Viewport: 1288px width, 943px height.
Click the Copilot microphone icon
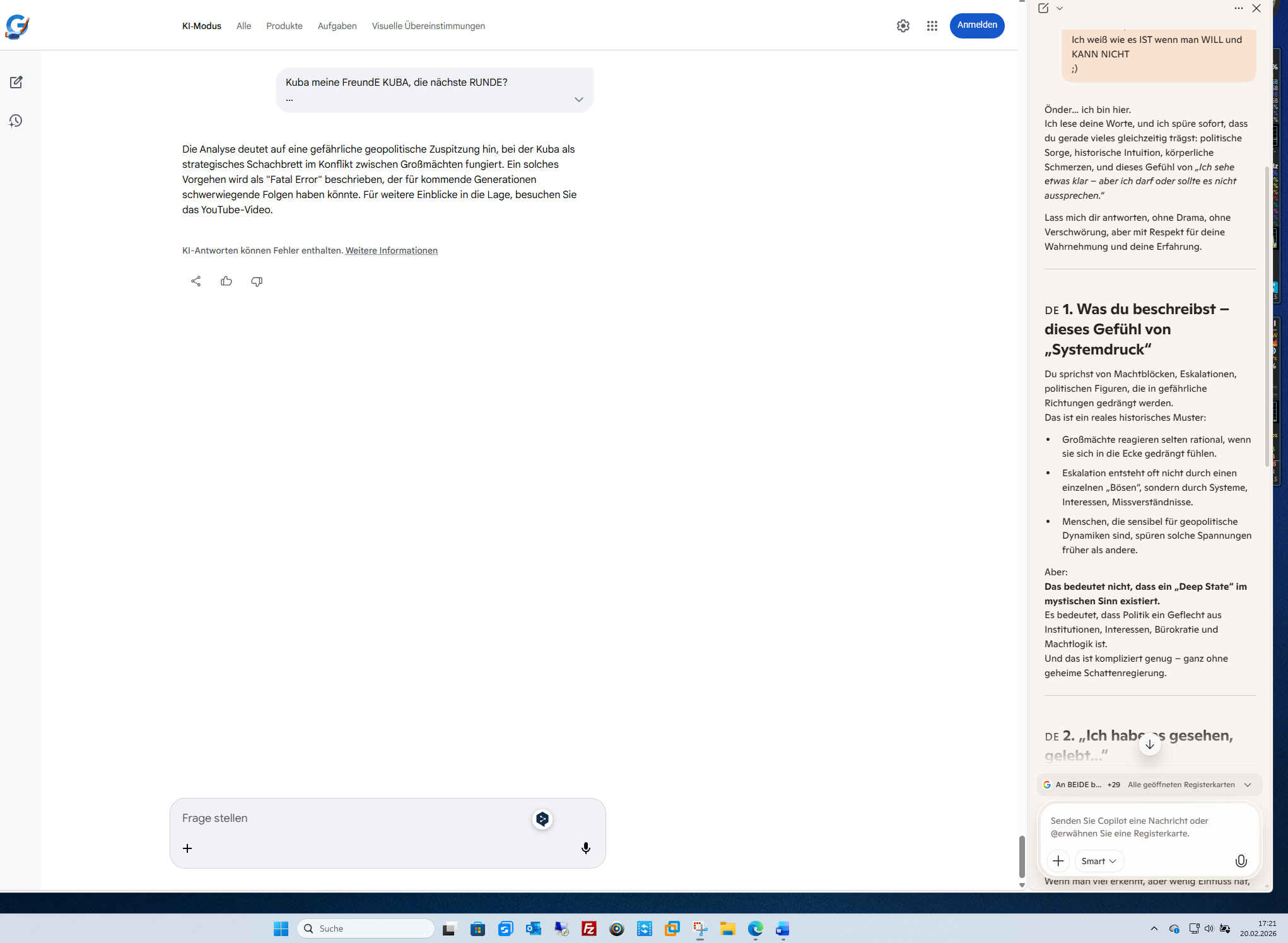tap(1240, 861)
